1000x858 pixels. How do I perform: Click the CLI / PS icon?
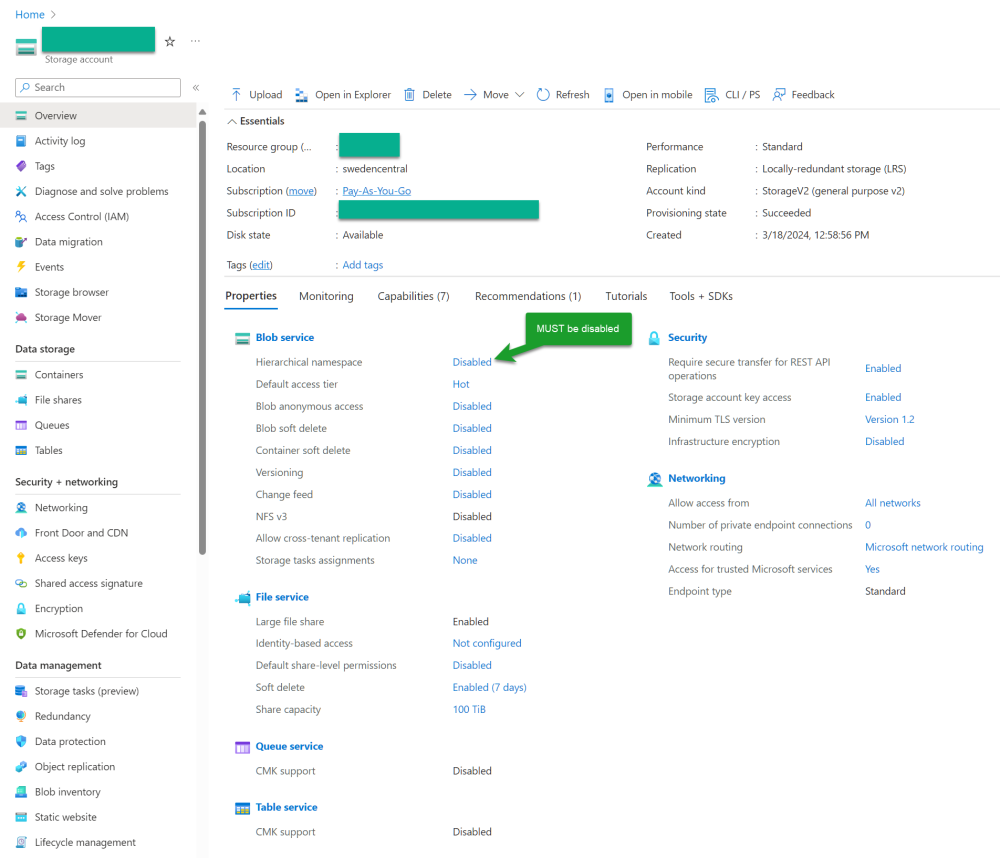click(711, 95)
